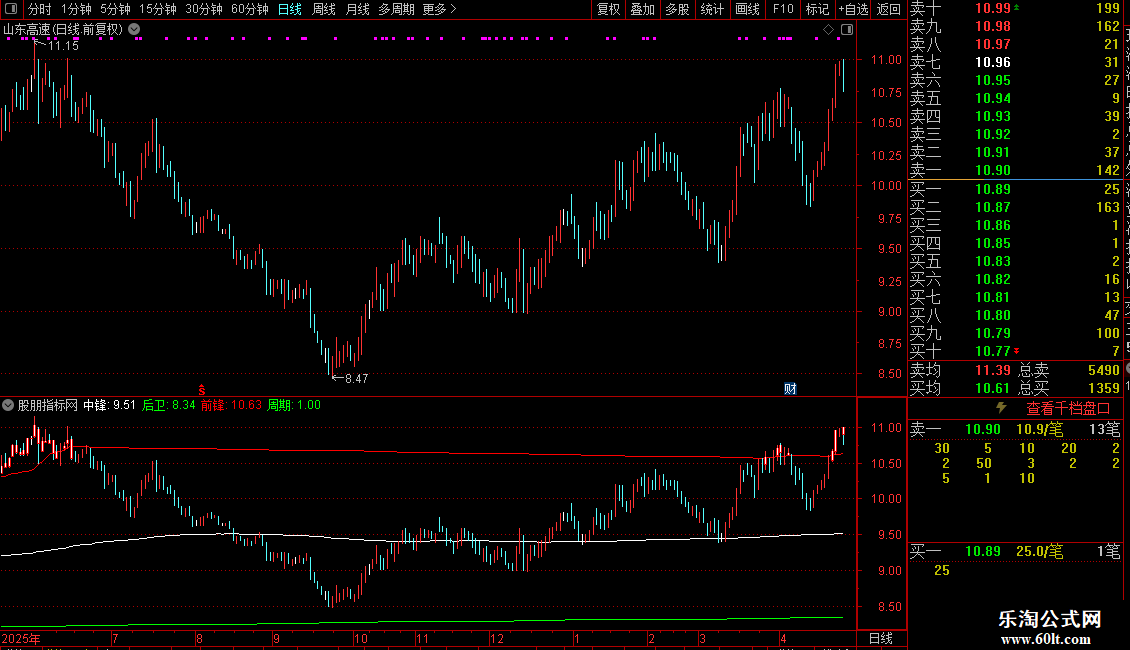The height and width of the screenshot is (650, 1130).
Task: Switch to 周线 weekly chart
Action: coord(324,9)
